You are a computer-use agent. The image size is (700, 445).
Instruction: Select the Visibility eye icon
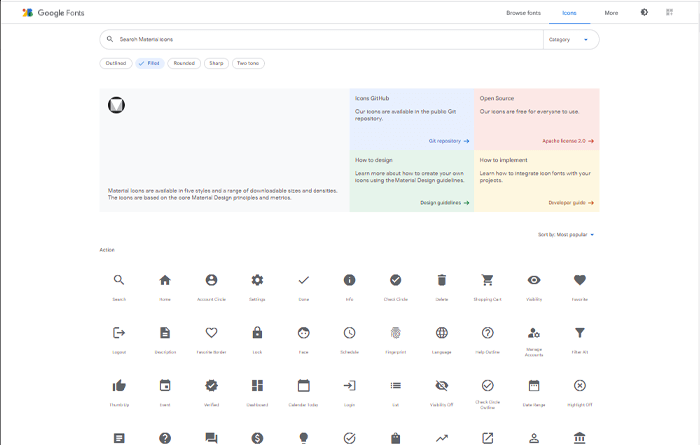(x=534, y=280)
